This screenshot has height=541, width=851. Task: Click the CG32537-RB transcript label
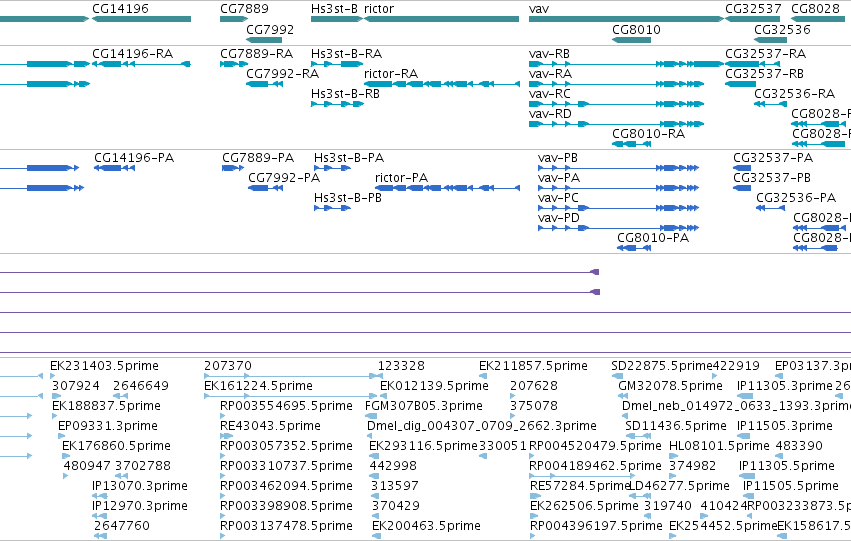click(x=765, y=74)
